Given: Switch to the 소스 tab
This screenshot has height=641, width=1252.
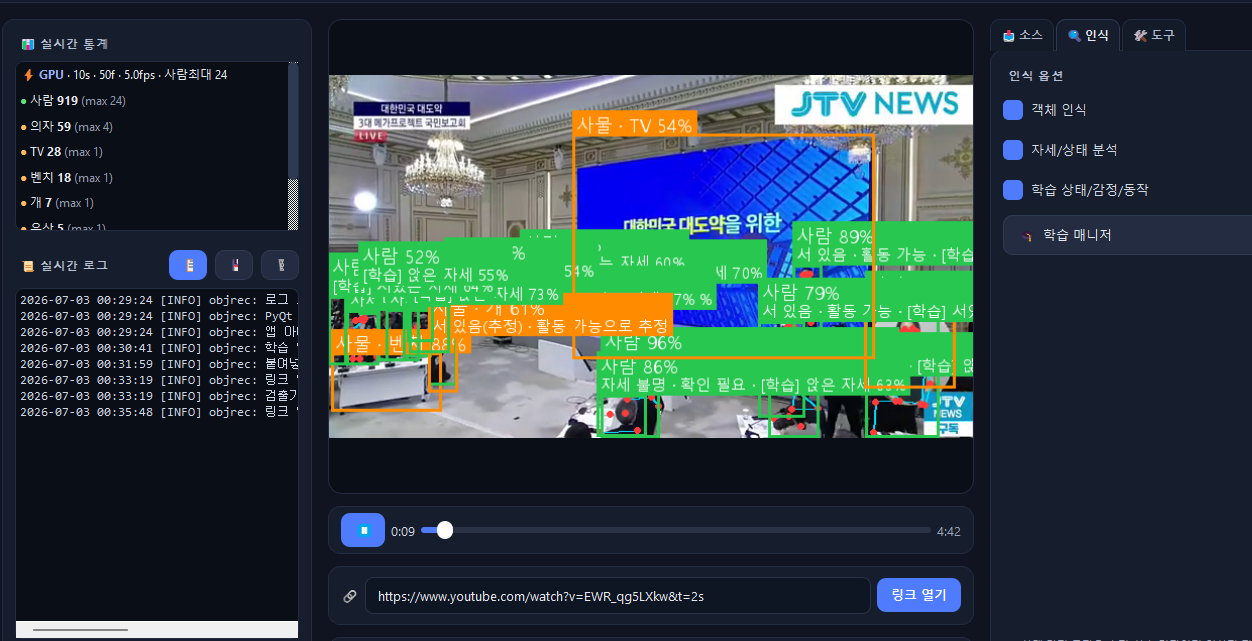Looking at the screenshot, I should [x=1022, y=35].
